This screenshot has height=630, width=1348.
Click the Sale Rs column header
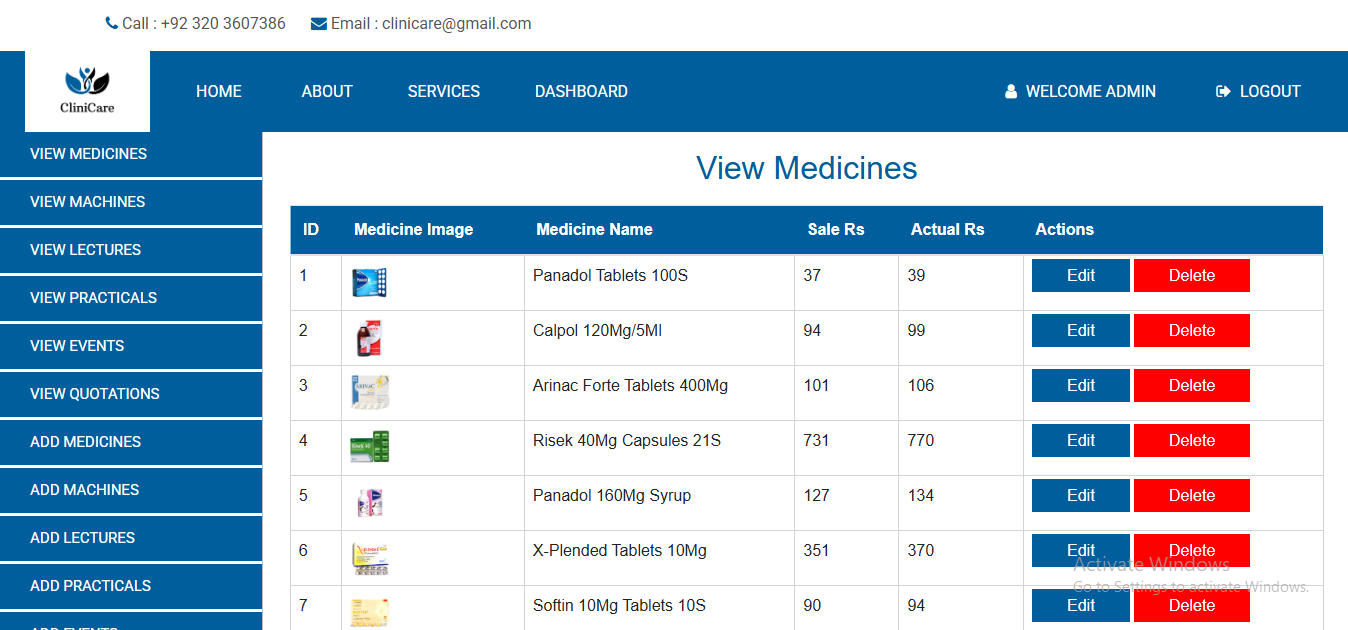[x=836, y=230]
